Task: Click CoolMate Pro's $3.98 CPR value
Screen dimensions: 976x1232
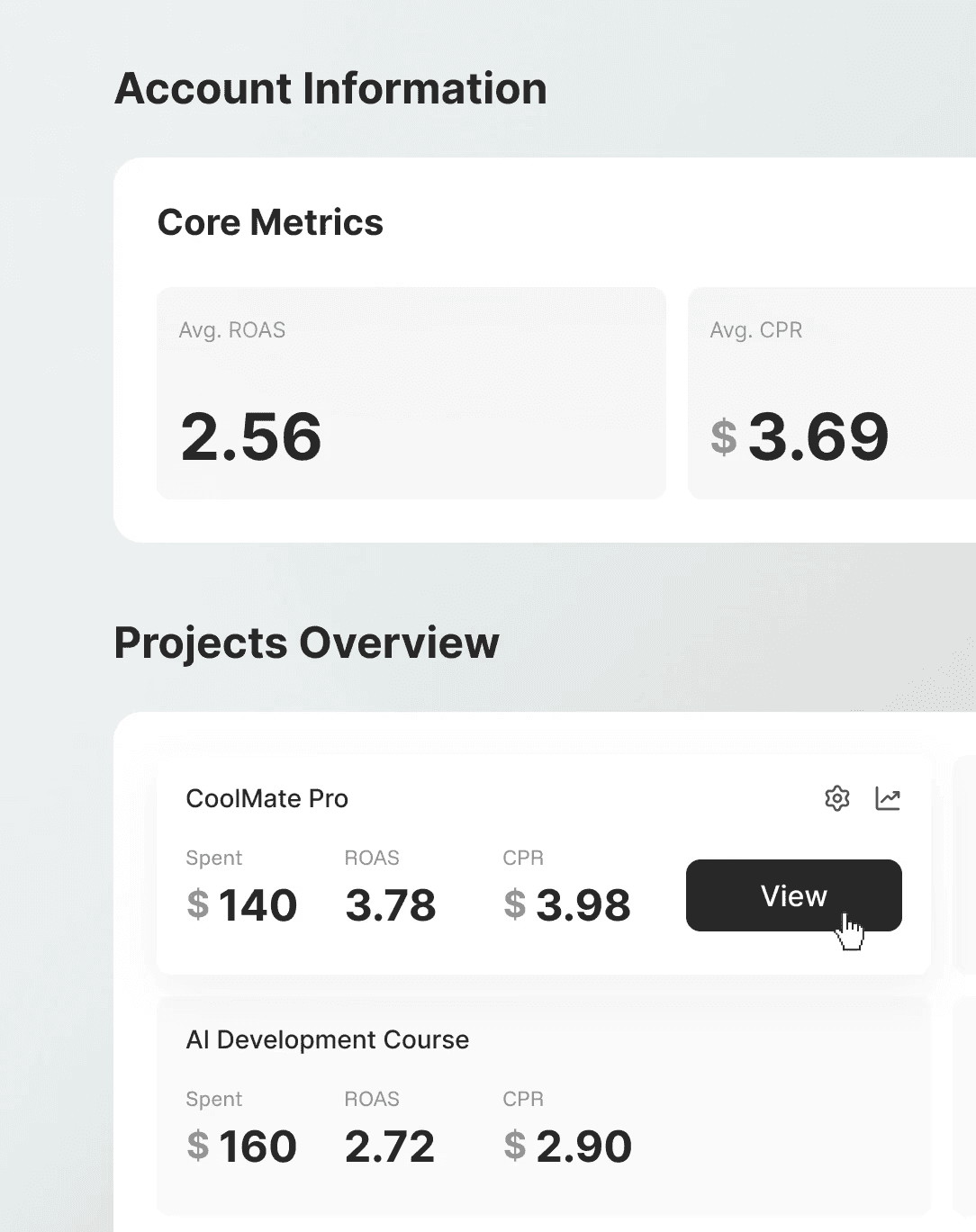Action: tap(567, 904)
